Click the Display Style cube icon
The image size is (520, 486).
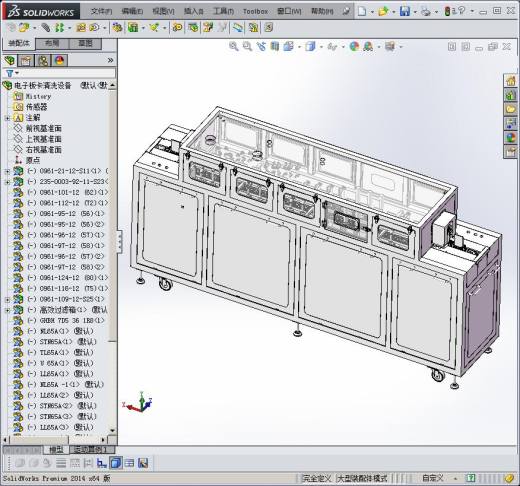pos(310,46)
